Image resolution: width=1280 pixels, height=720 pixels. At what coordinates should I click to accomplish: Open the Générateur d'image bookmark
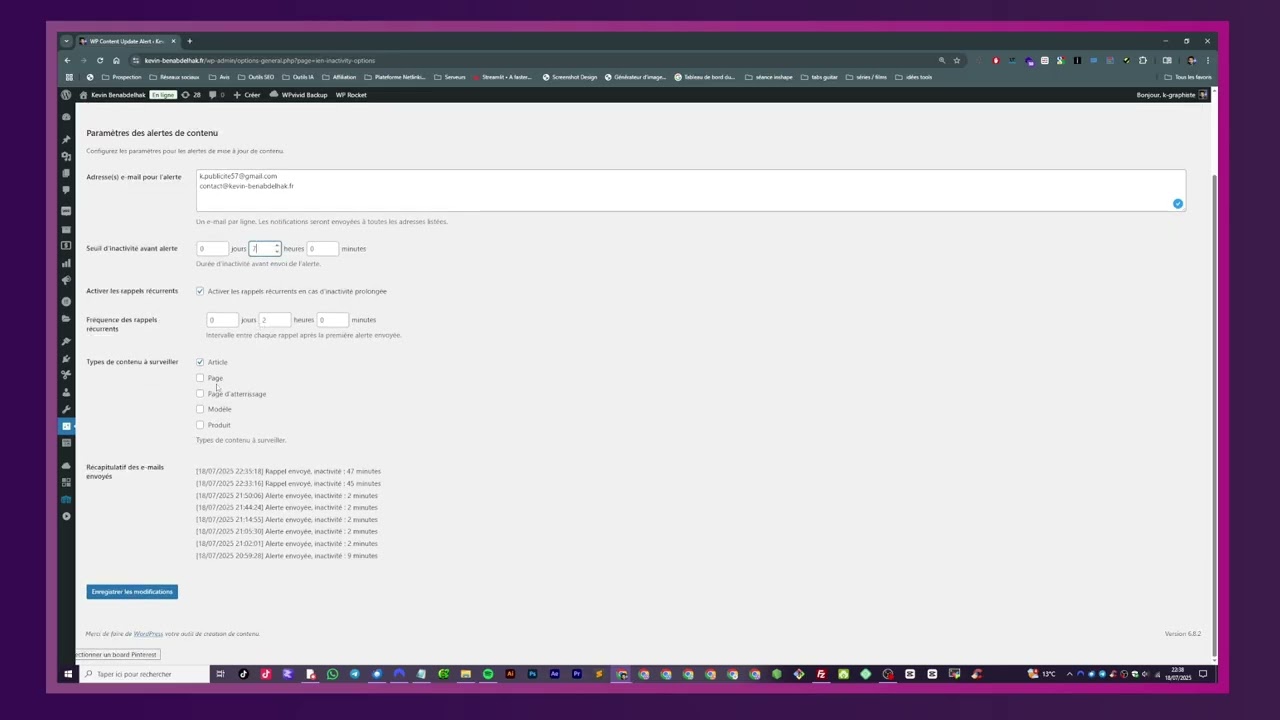635,77
